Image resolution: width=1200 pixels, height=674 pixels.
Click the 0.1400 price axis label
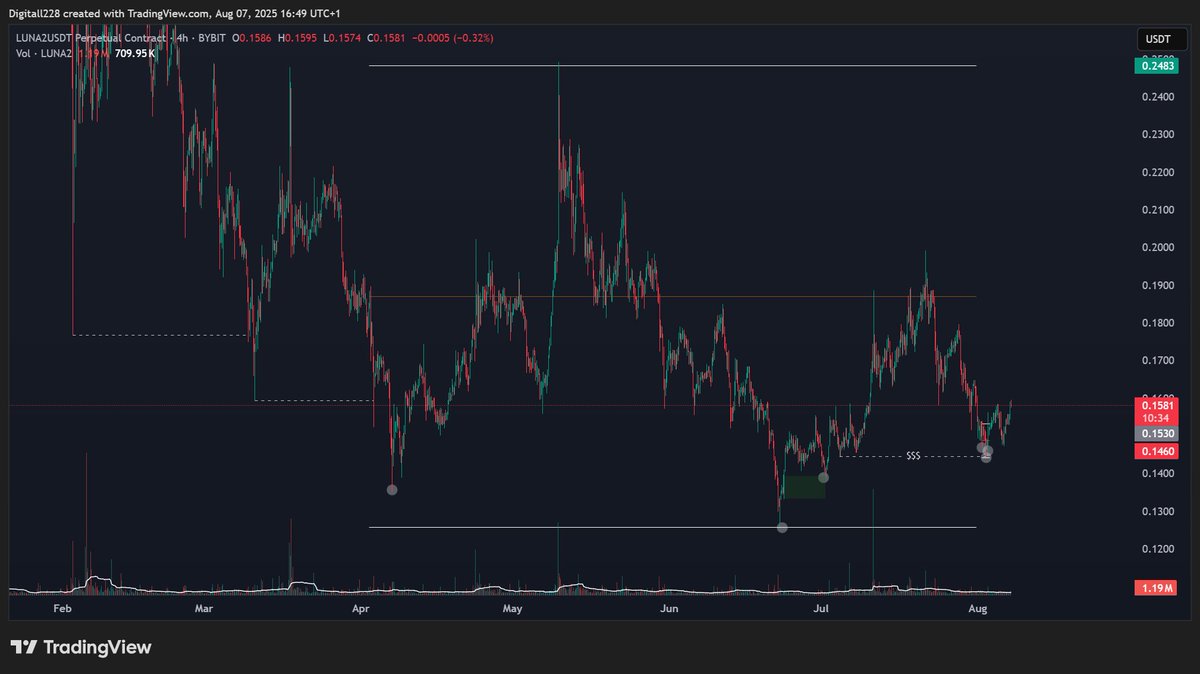[1157, 473]
